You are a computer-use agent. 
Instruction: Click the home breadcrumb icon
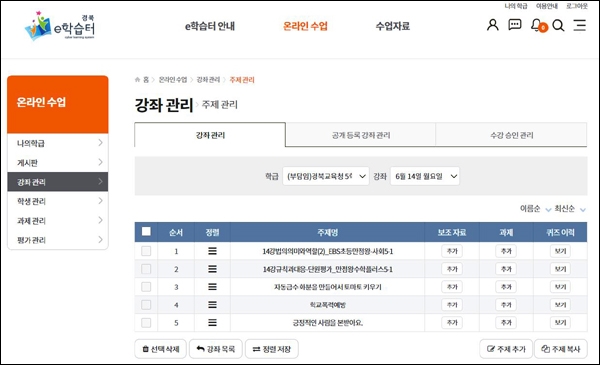tap(137, 80)
